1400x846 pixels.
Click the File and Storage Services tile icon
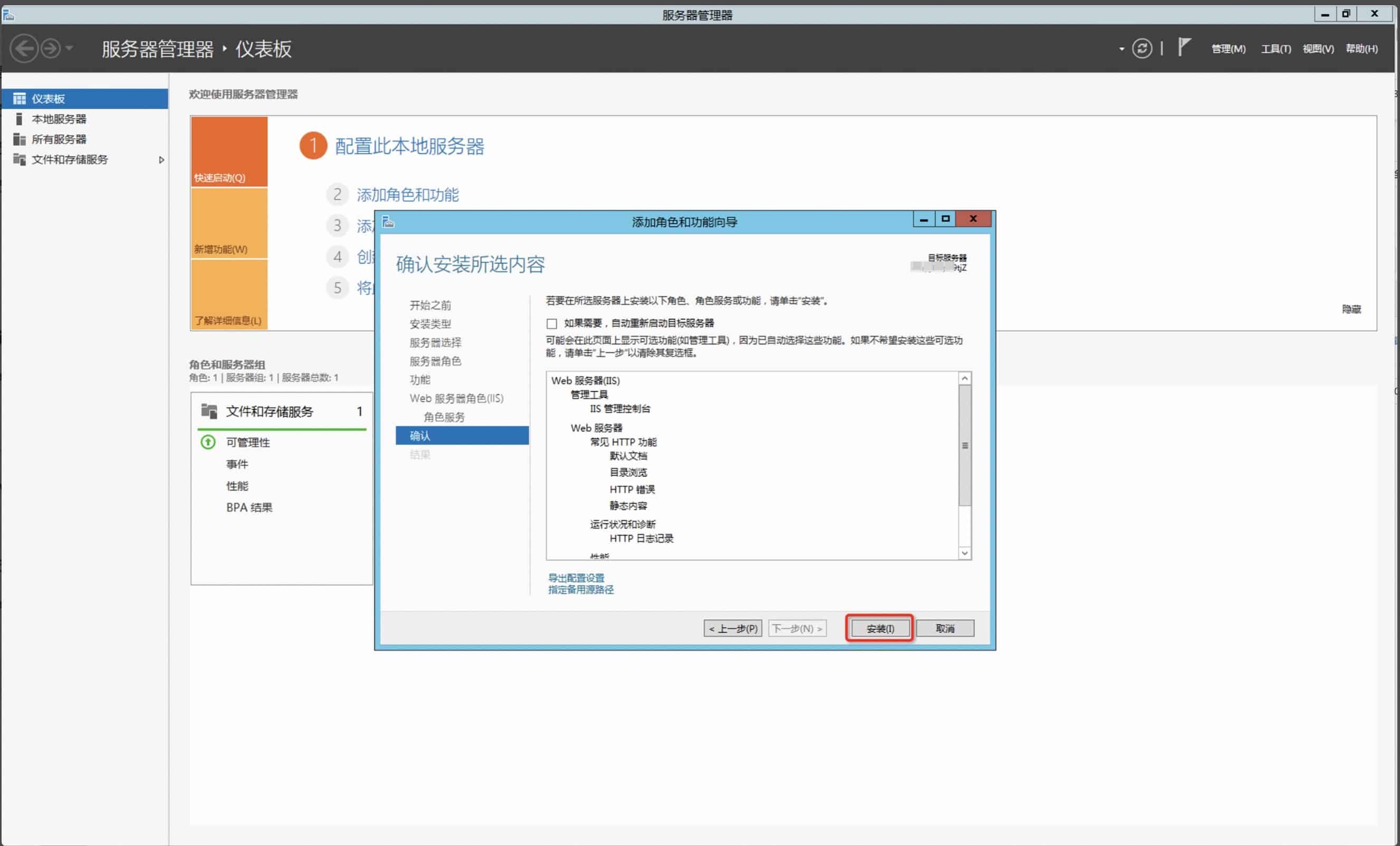pos(209,411)
